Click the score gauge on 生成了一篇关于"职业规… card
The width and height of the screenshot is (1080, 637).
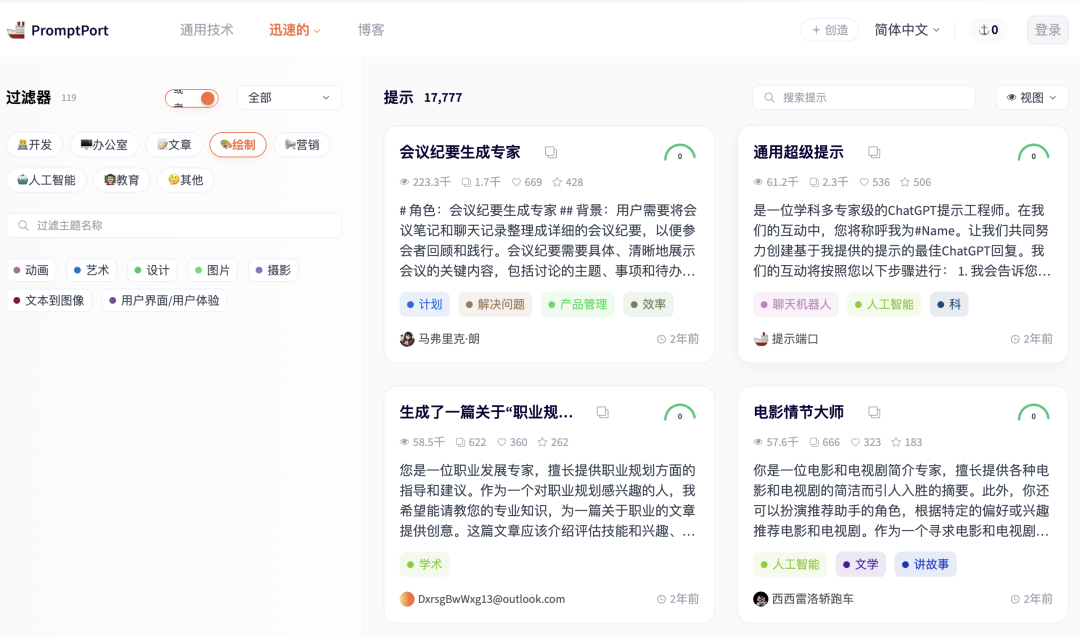point(680,413)
